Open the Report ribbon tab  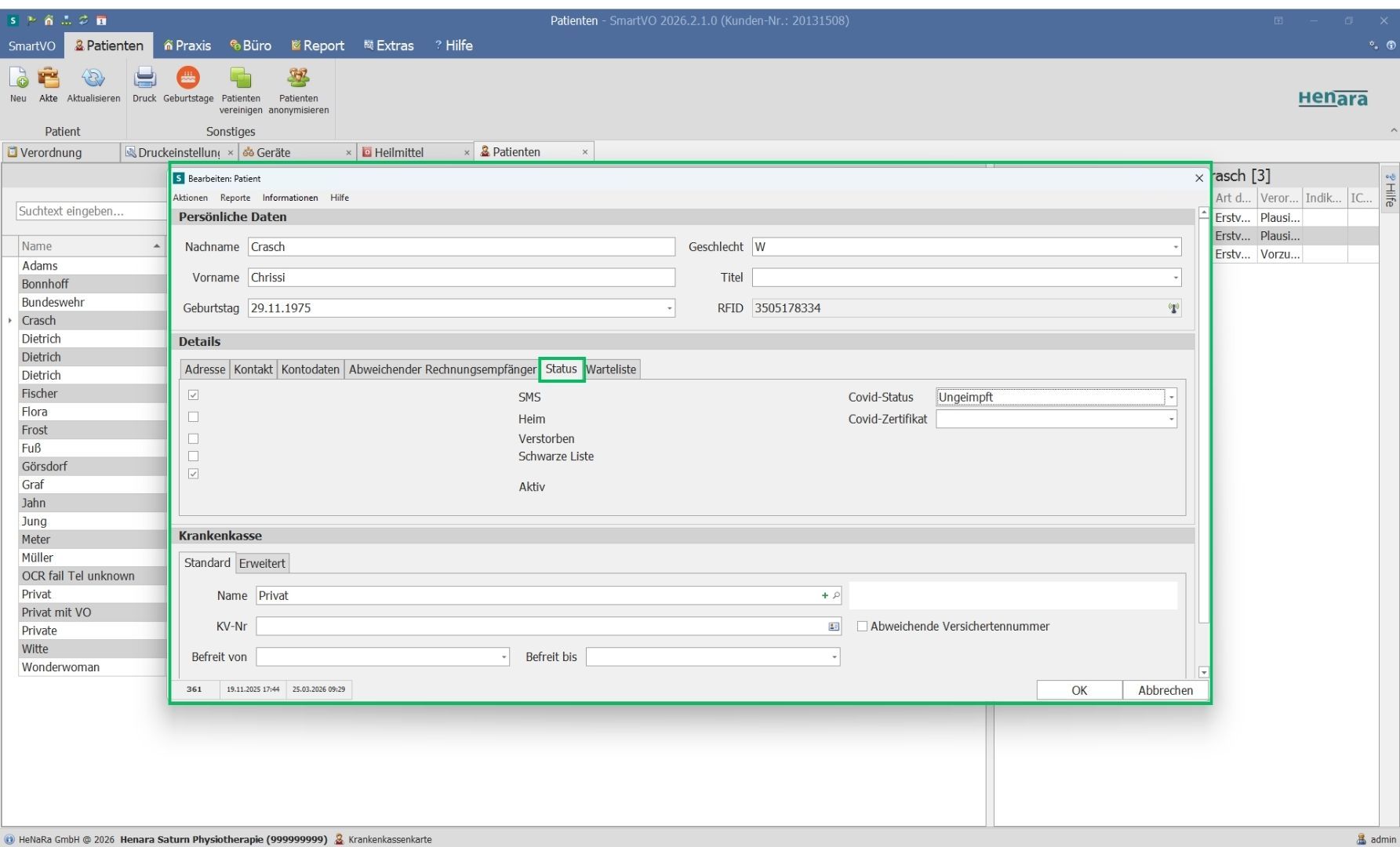(x=318, y=45)
